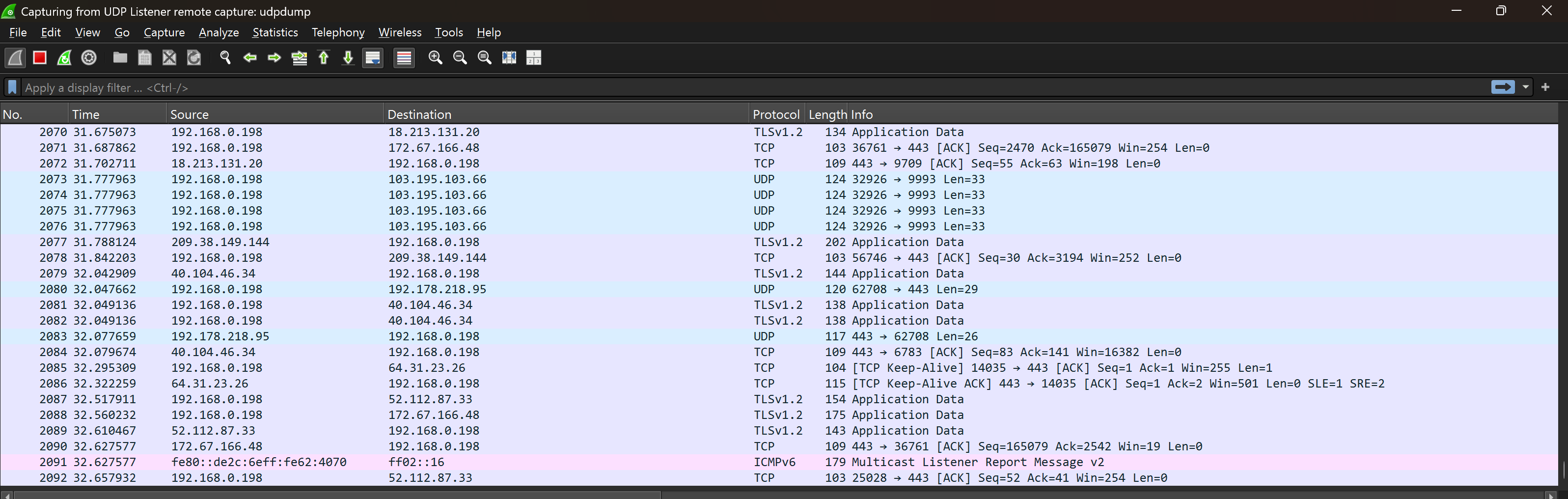The height and width of the screenshot is (499, 1568).
Task: Open the saved display filters bookmark menu
Action: click(x=12, y=87)
